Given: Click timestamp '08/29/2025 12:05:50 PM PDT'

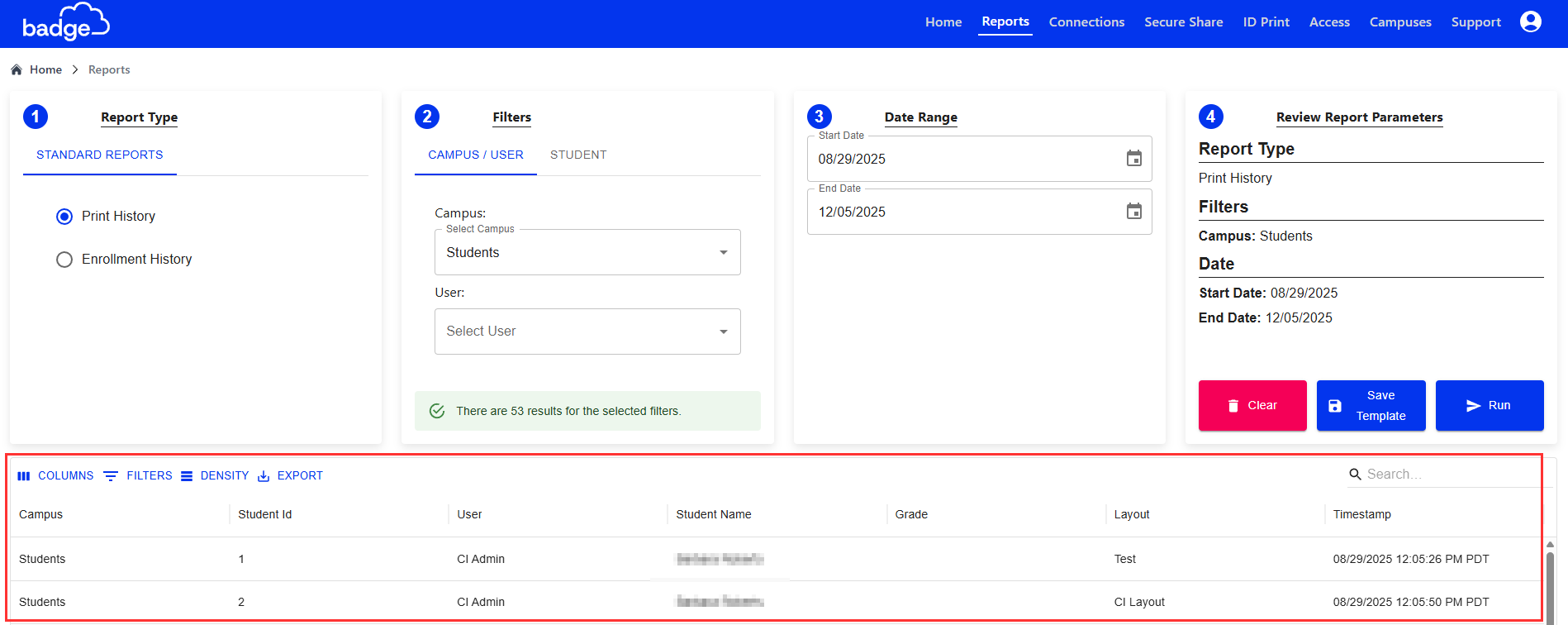Looking at the screenshot, I should point(1411,602).
